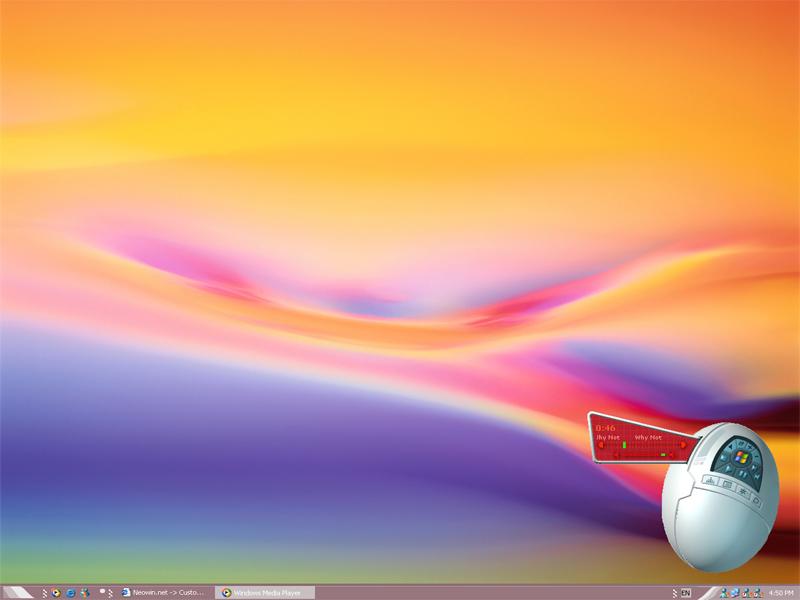Click the 4:50 PM clock
The image size is (800, 600).
tap(781, 593)
